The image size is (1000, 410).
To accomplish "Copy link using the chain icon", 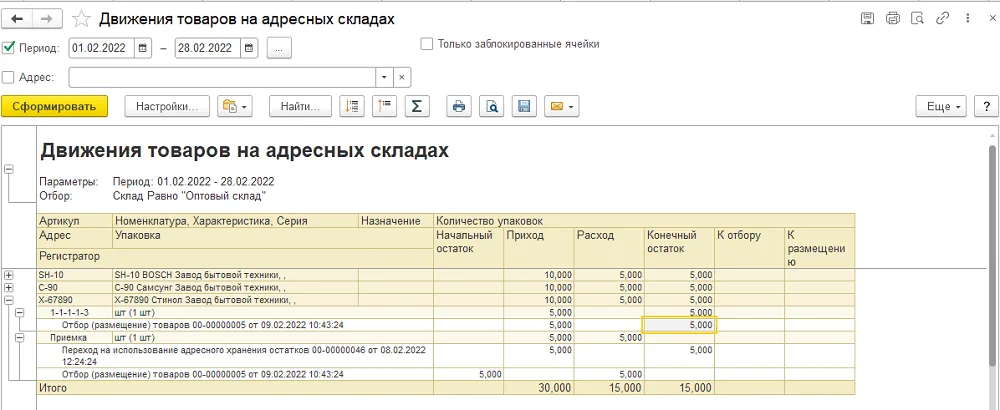I will pos(942,18).
